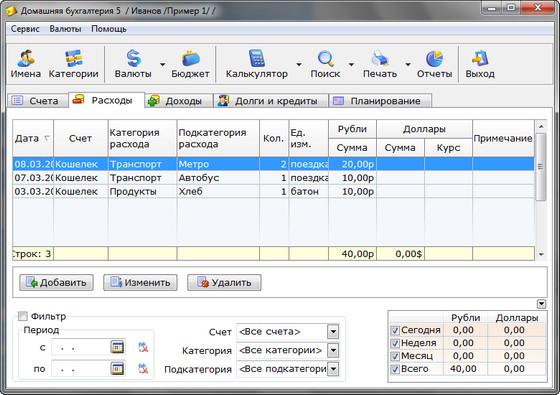Click the Примечание column header
The image size is (560, 395).
[x=504, y=138]
